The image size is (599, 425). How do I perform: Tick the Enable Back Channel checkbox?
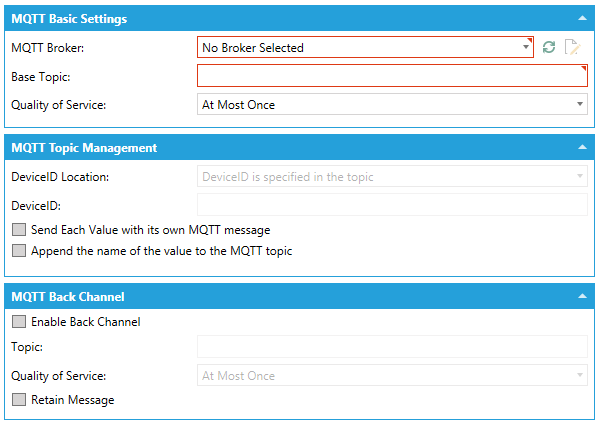19,322
